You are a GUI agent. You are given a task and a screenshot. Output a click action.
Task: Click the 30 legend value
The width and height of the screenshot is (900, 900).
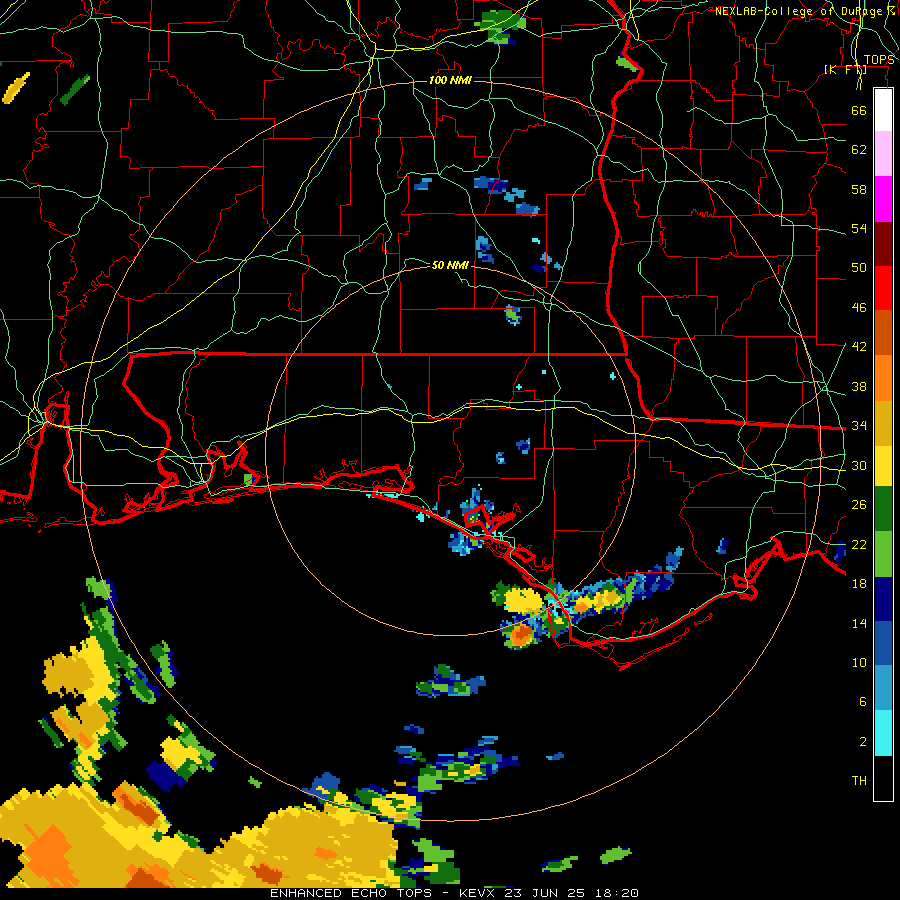click(859, 465)
